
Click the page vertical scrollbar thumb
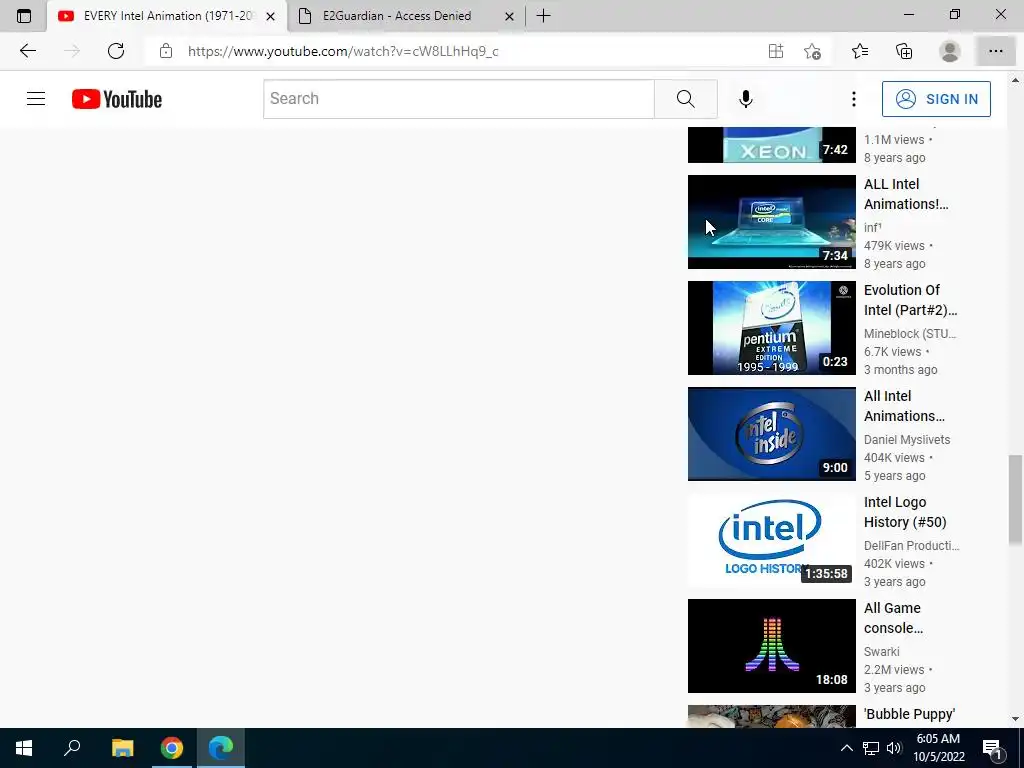point(1015,499)
